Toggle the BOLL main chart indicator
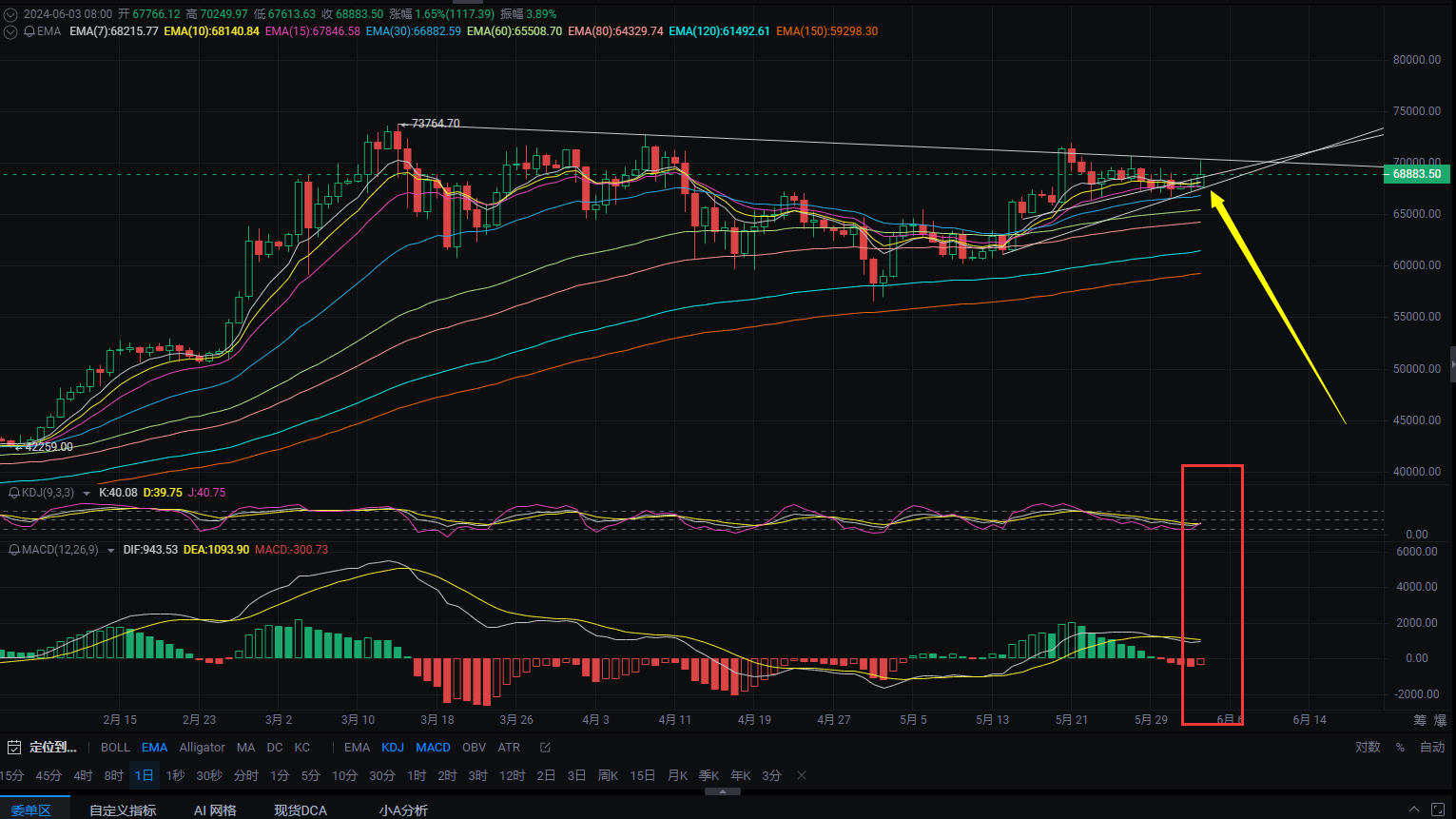This screenshot has height=819, width=1456. point(115,748)
